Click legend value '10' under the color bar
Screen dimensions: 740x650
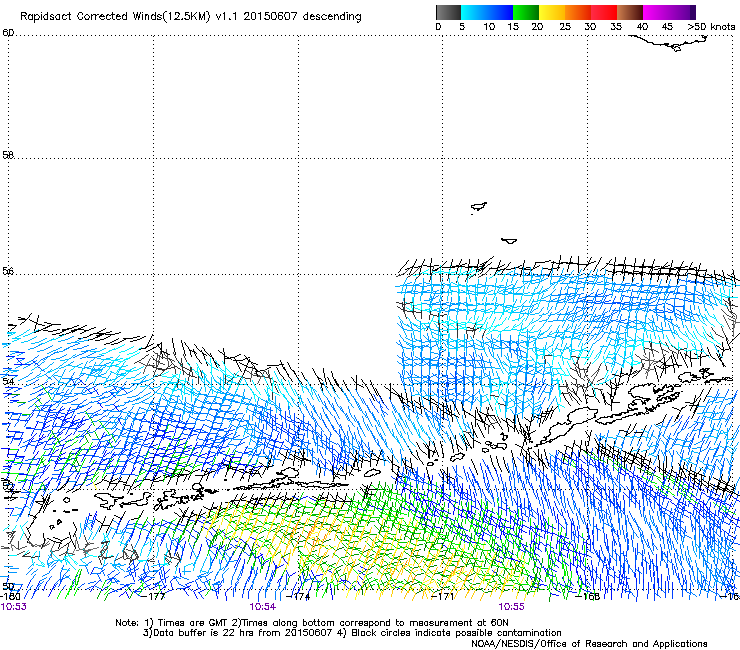[x=489, y=27]
